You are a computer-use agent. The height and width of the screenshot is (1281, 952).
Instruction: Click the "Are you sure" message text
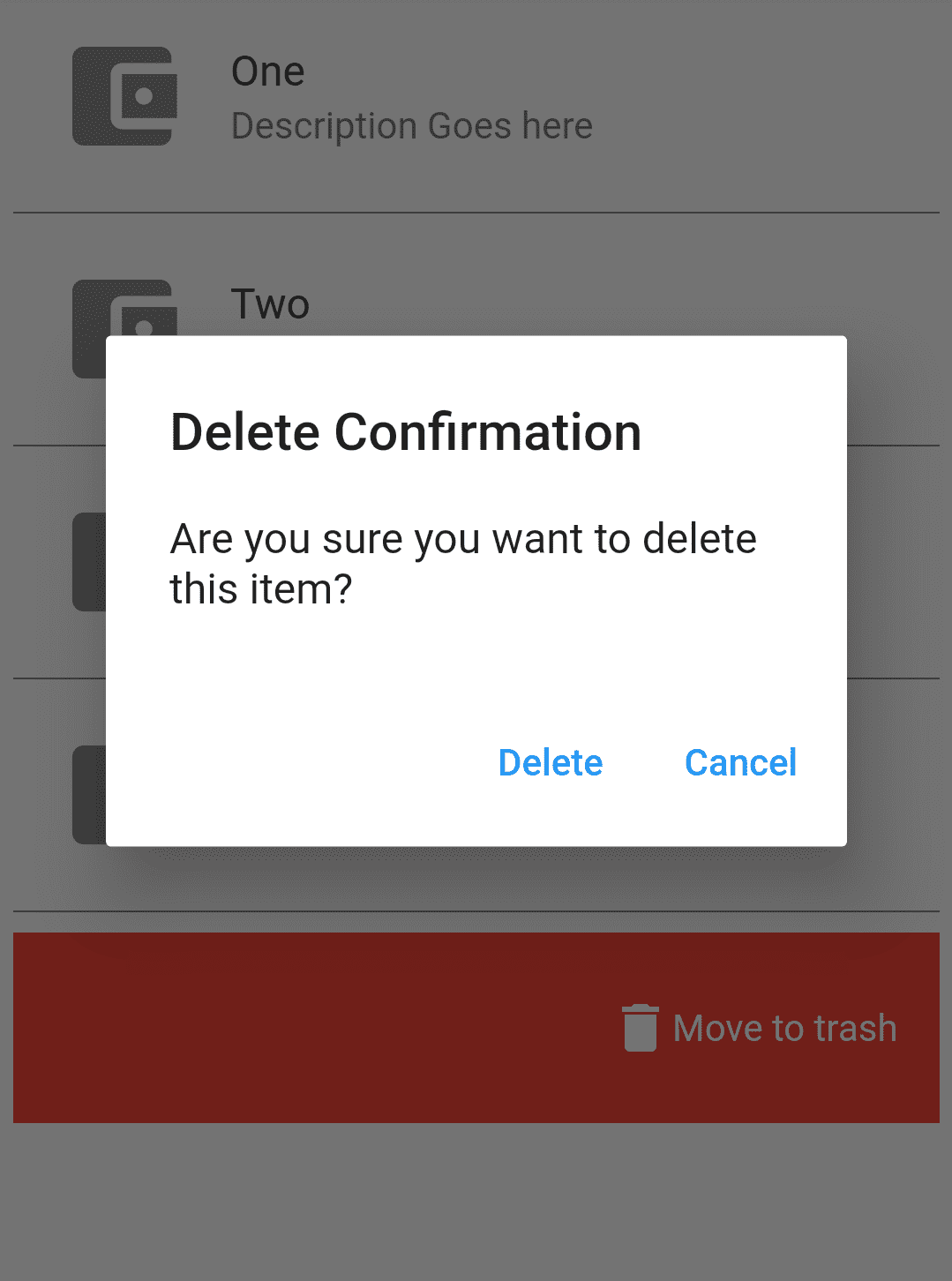pos(463,564)
